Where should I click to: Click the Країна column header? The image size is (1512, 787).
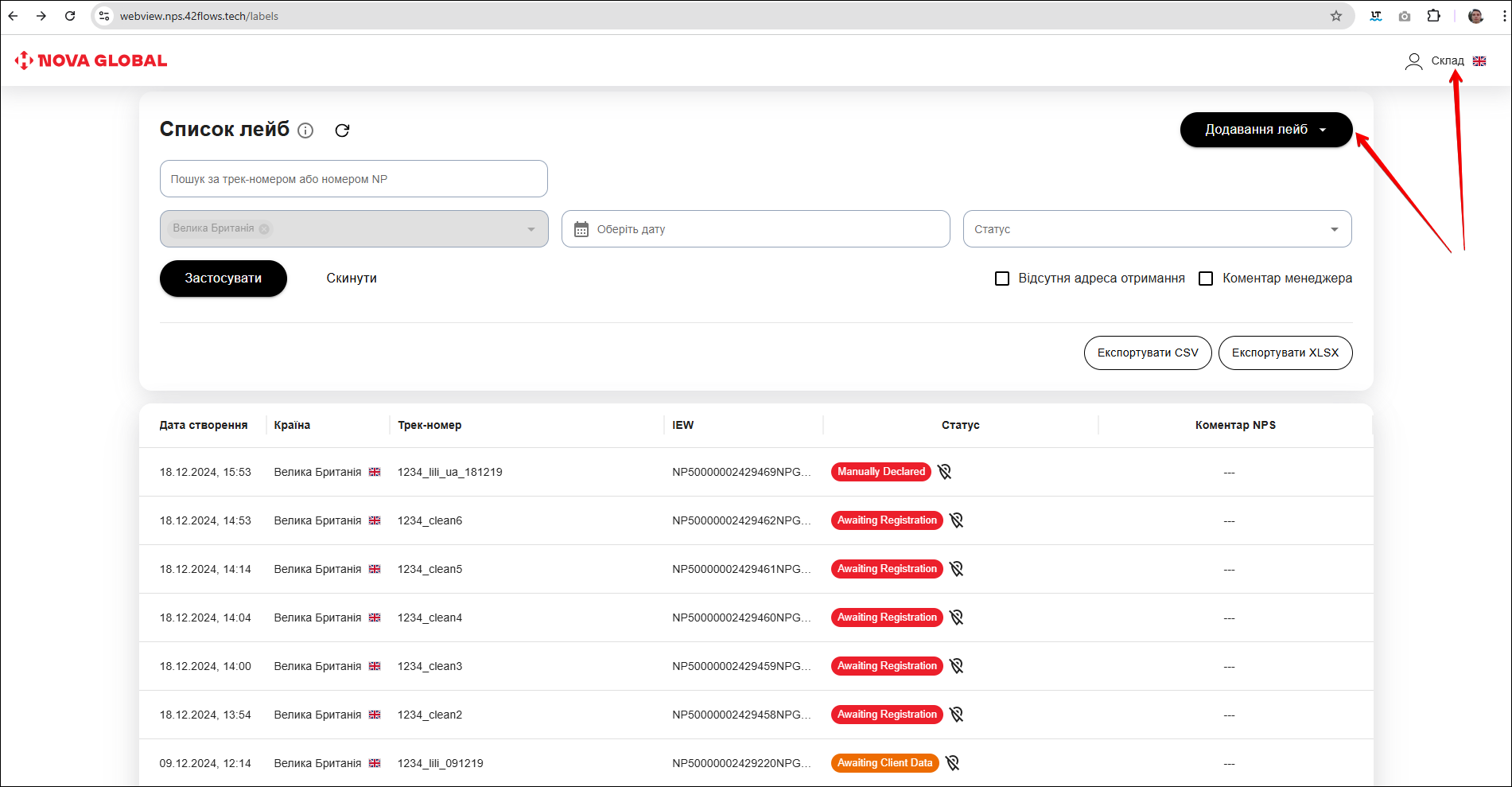point(292,425)
